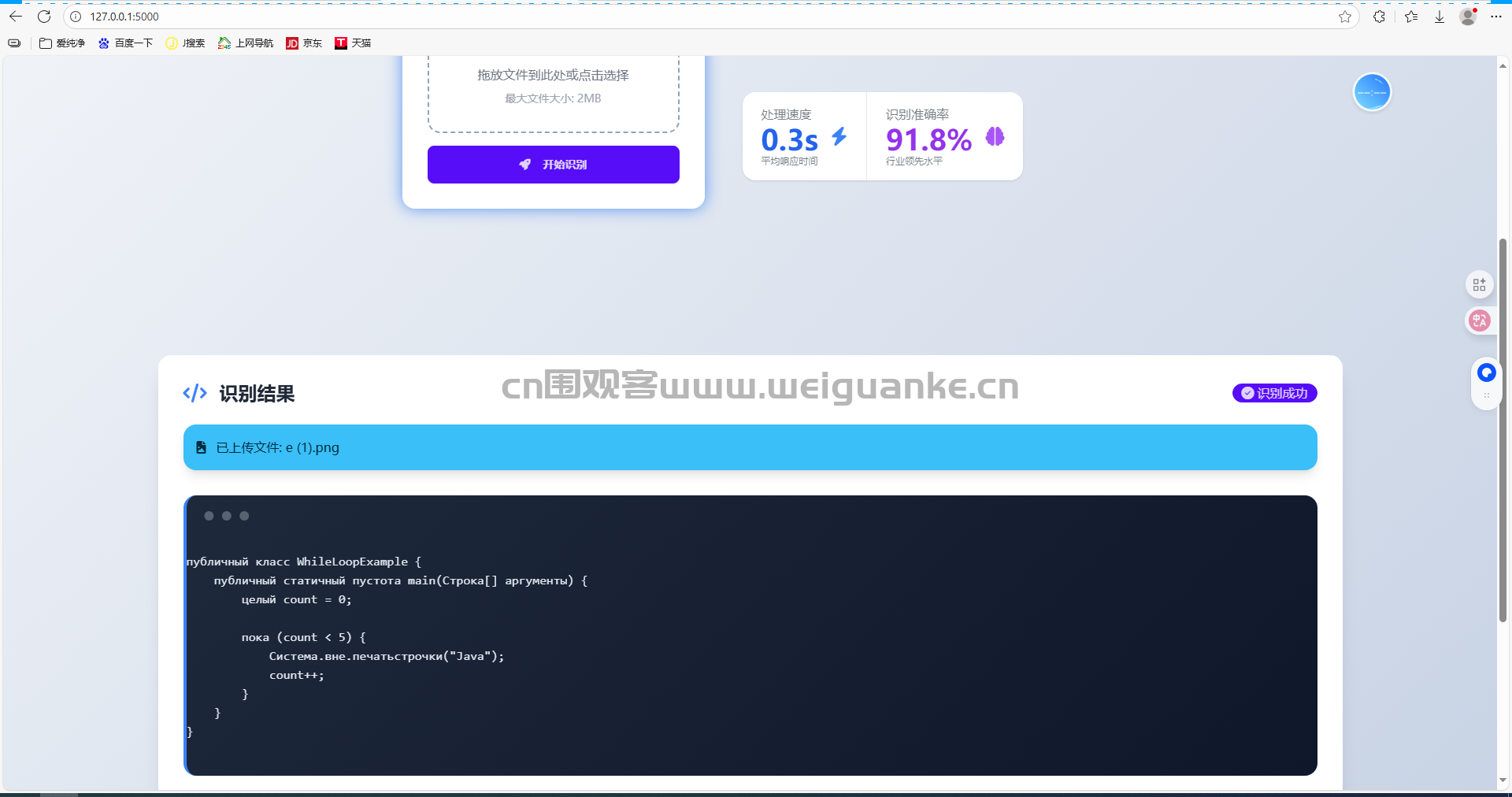Open the 天猫 bookmark

coord(353,43)
